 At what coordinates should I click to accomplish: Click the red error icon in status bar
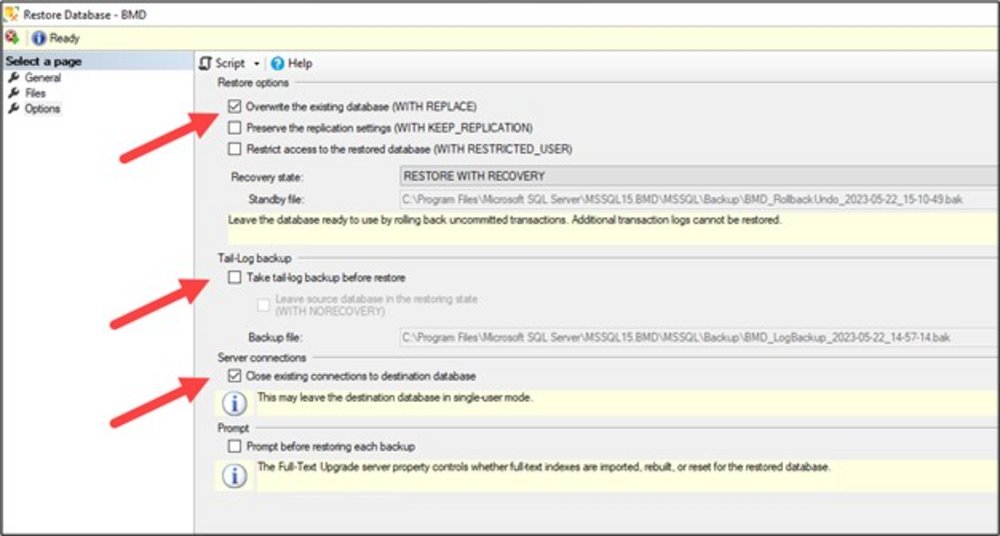click(x=12, y=38)
